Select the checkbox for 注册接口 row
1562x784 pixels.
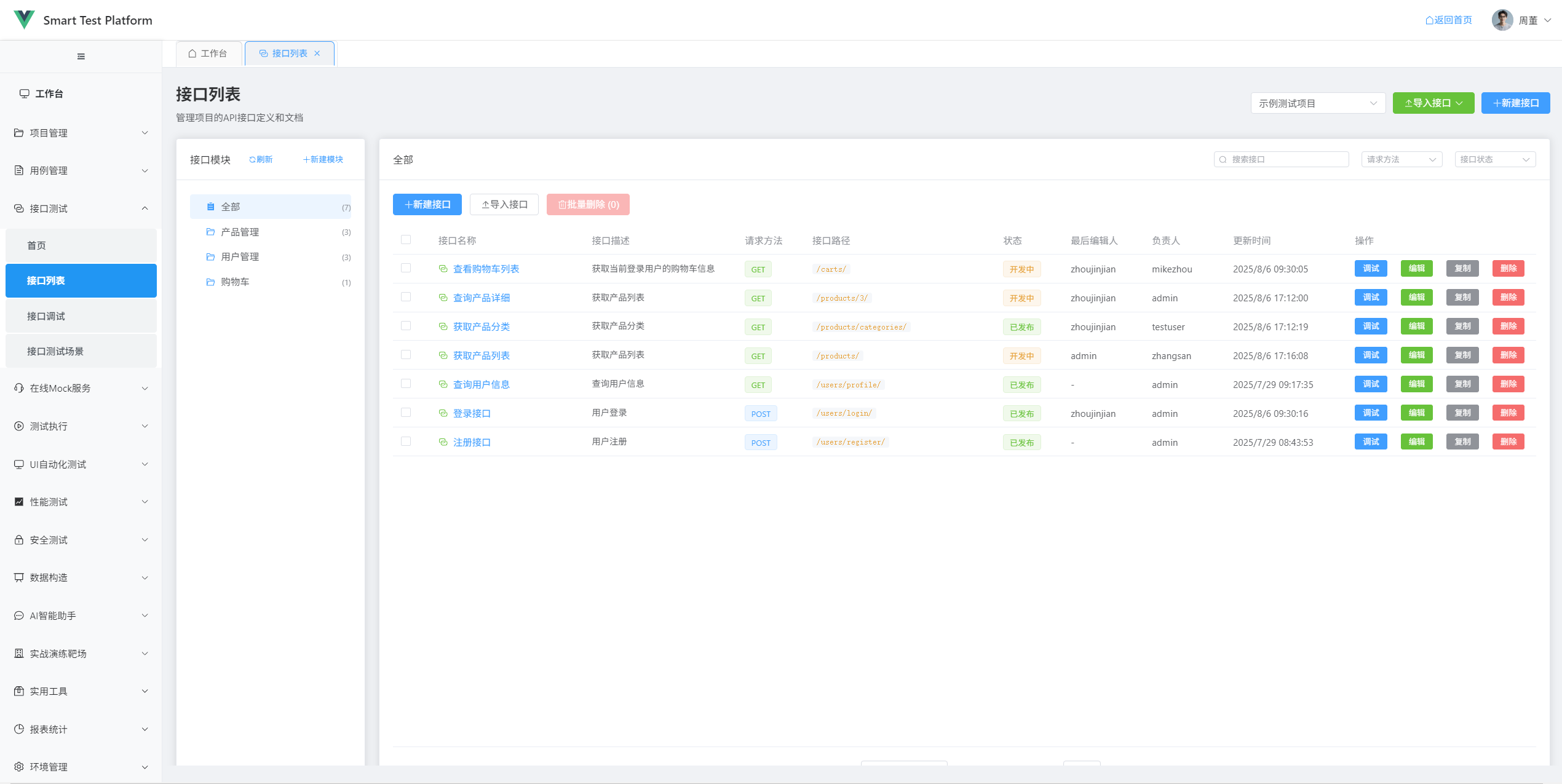click(x=406, y=441)
